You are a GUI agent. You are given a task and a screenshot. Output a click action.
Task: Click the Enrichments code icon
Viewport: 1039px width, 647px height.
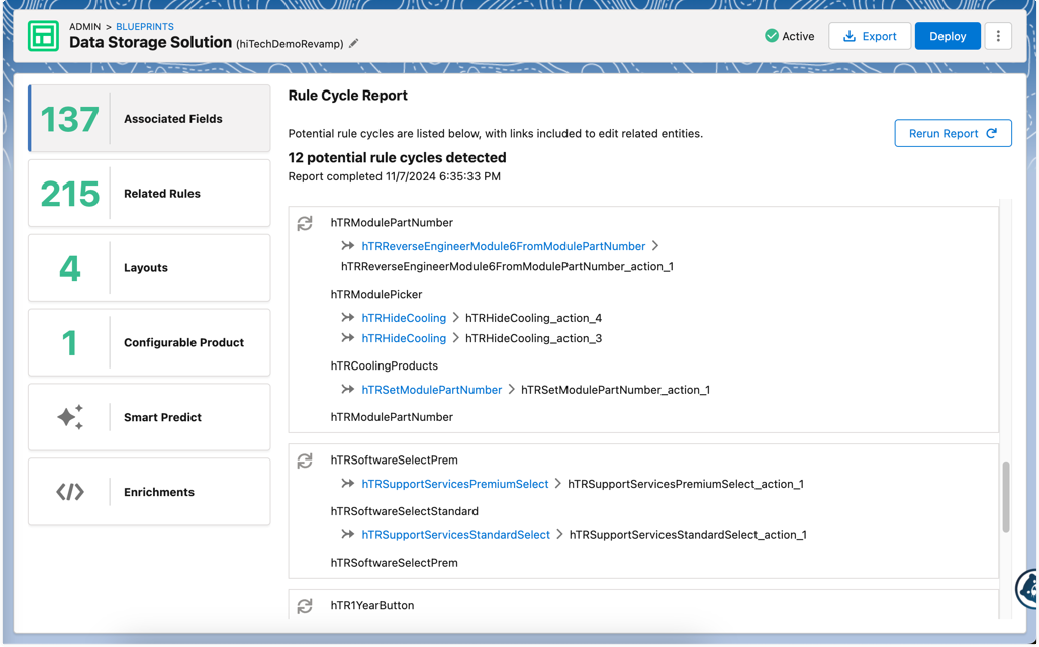point(70,492)
